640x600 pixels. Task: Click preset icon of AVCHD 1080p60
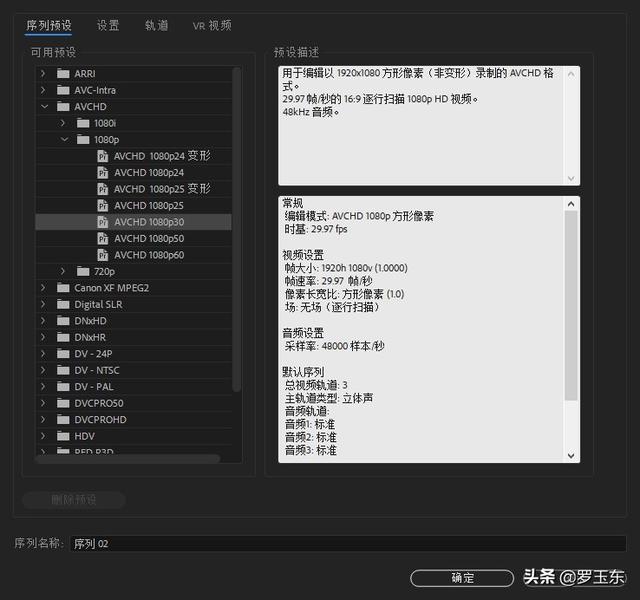tap(103, 255)
